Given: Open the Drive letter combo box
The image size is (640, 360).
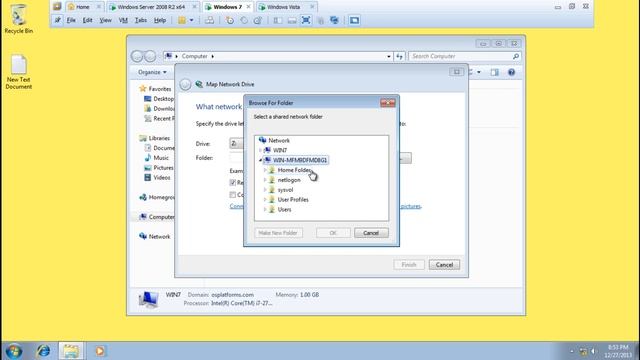Looking at the screenshot, I should (x=236, y=143).
